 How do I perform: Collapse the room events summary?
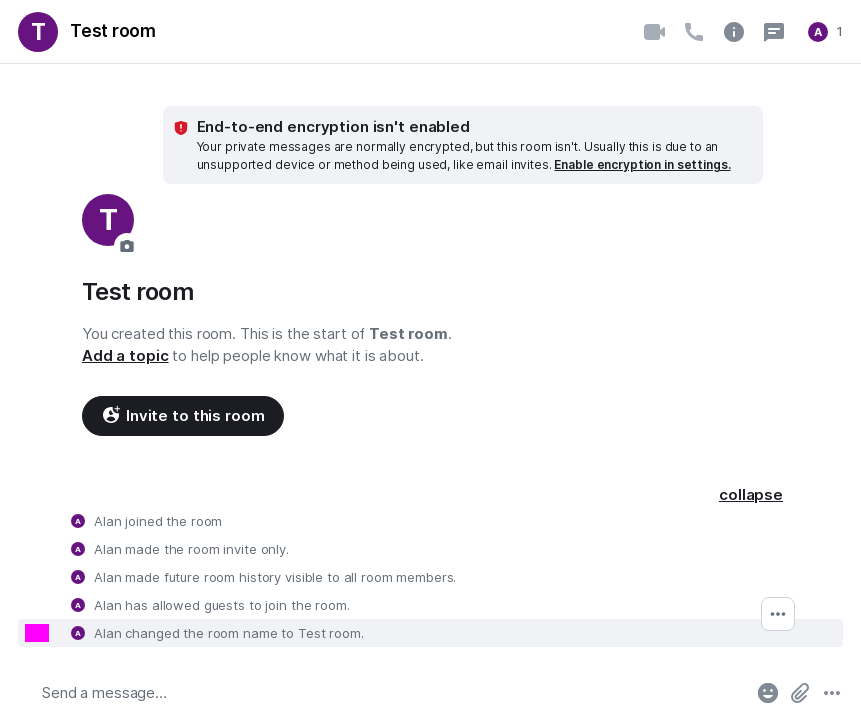pos(750,495)
